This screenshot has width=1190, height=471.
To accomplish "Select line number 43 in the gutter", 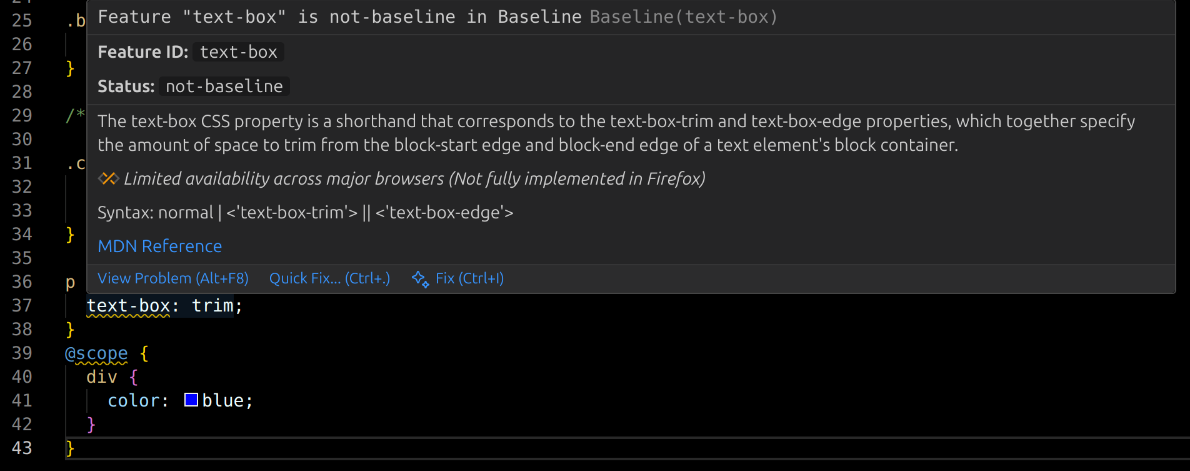I will point(21,448).
